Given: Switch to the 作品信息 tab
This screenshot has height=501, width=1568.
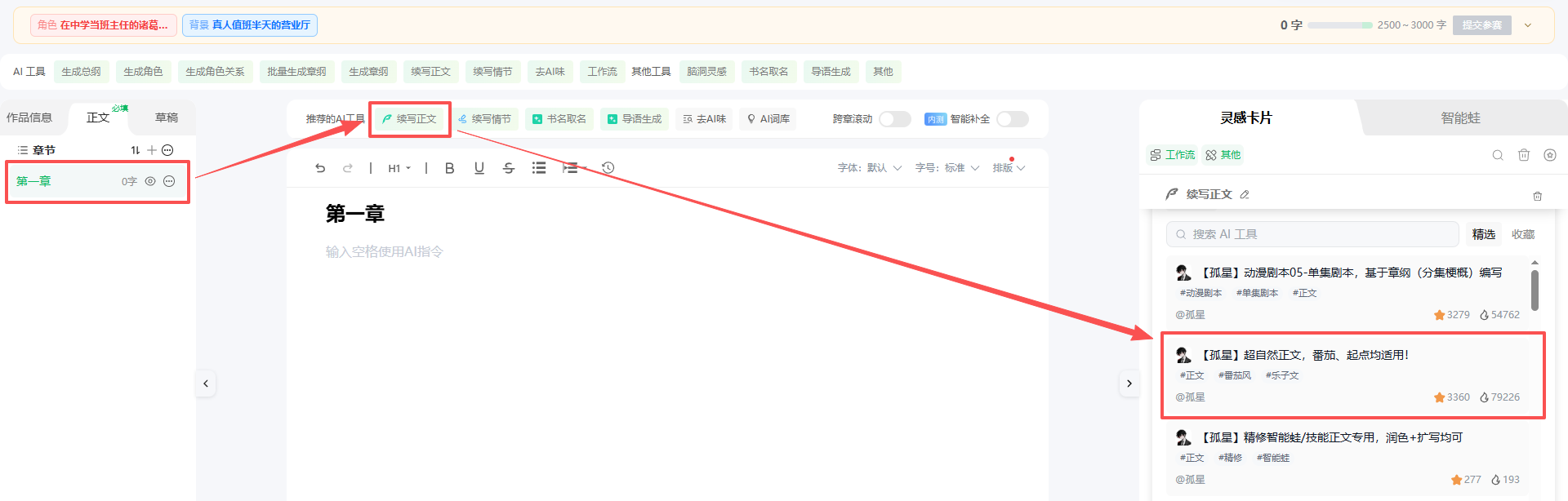Looking at the screenshot, I should pyautogui.click(x=29, y=117).
